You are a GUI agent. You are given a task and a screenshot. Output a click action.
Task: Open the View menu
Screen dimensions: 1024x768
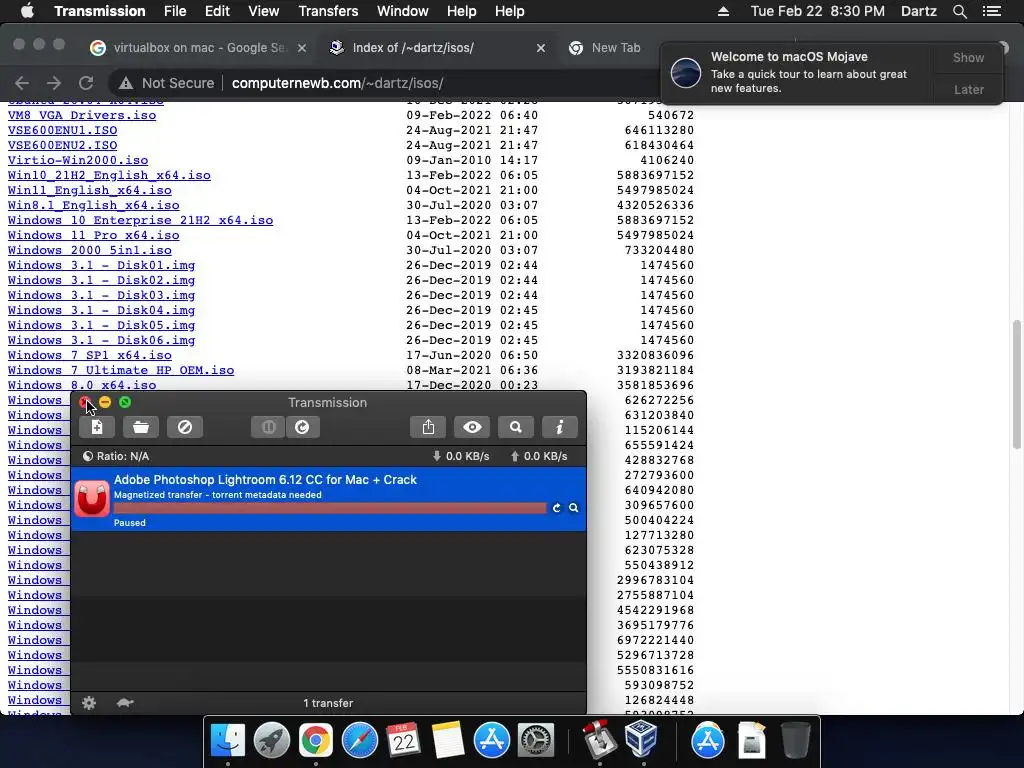tap(264, 11)
